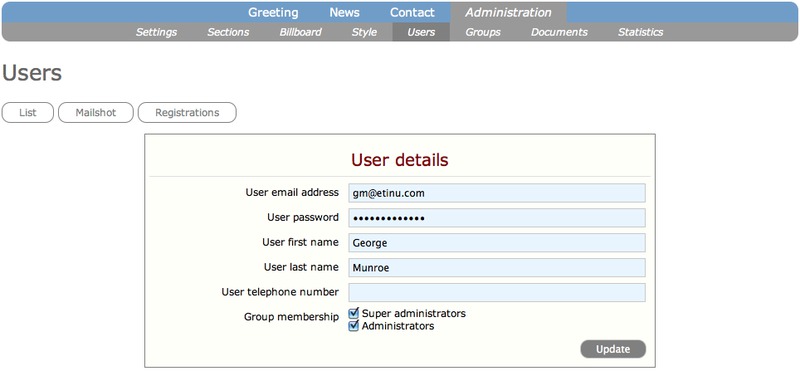Click the Group membership label
The width and height of the screenshot is (800, 371).
tap(291, 317)
